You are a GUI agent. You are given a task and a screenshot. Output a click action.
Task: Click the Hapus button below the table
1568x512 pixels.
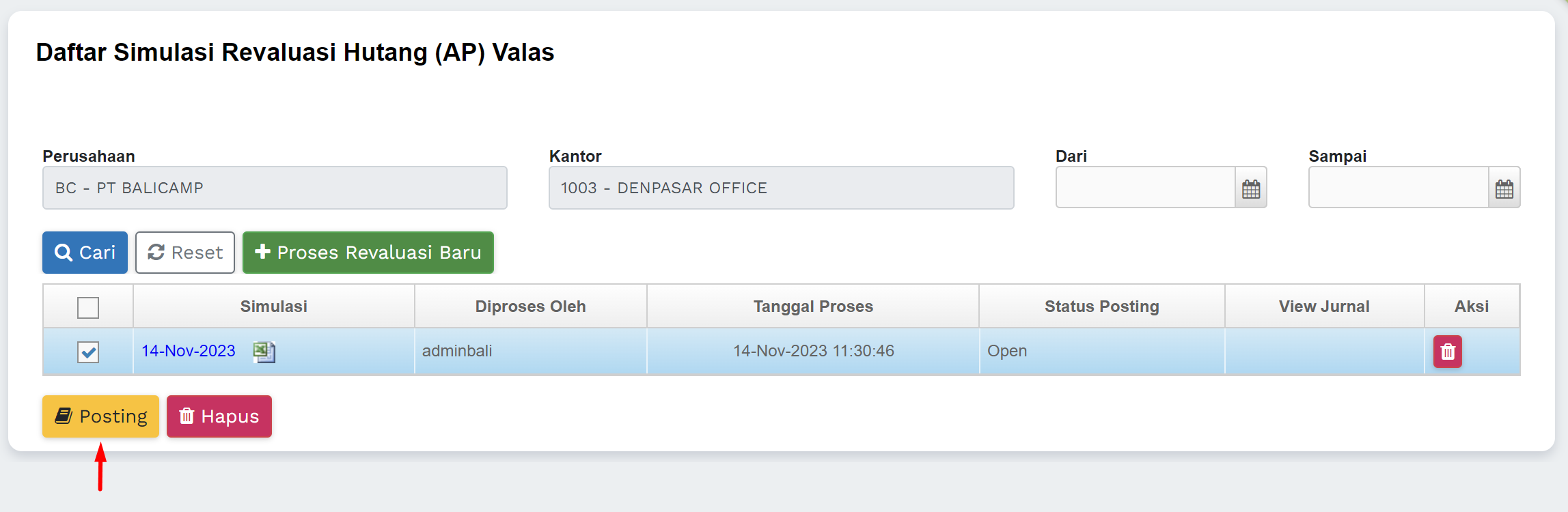coord(219,416)
